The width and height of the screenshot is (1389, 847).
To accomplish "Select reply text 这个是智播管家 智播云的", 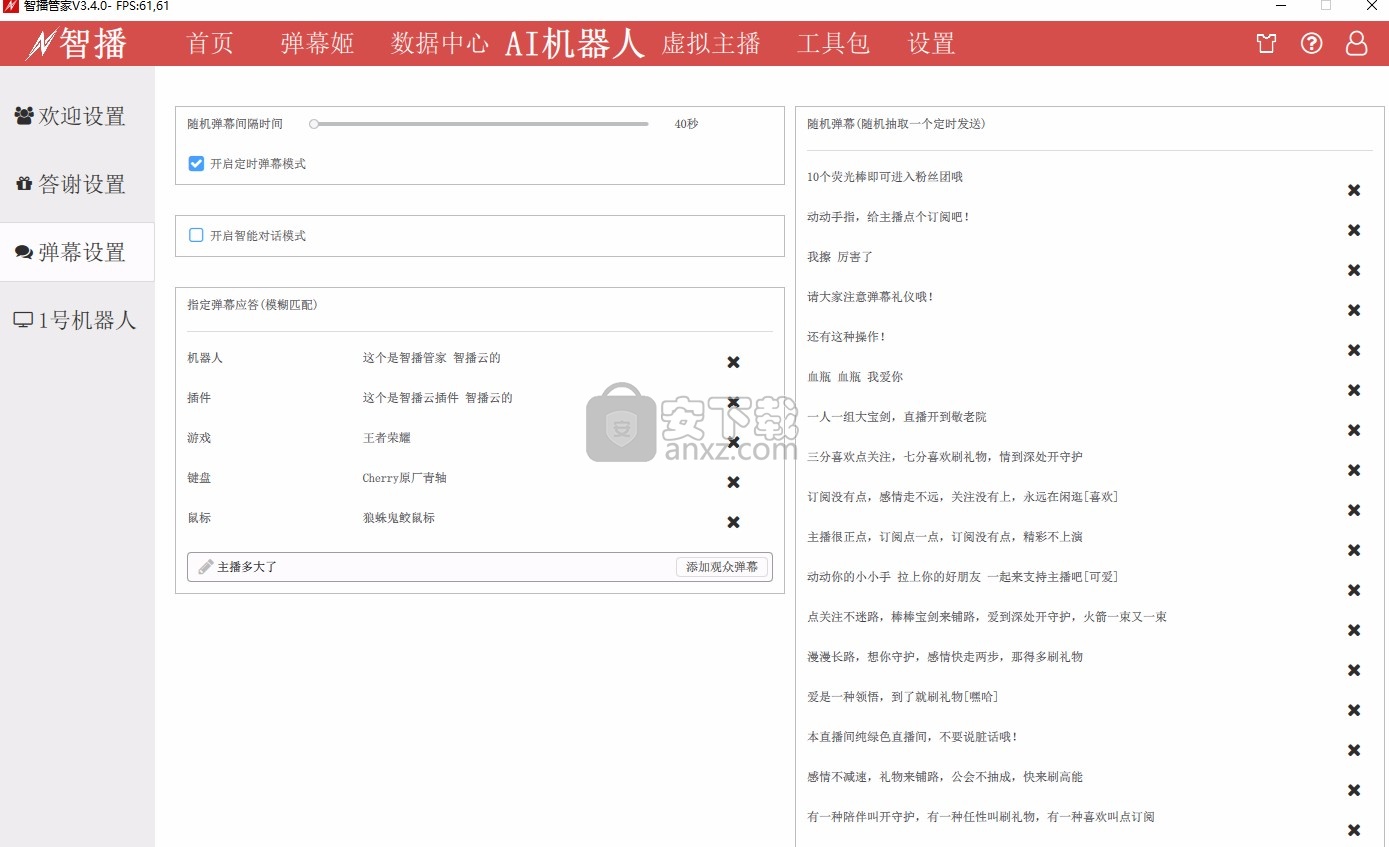I will pos(431,358).
